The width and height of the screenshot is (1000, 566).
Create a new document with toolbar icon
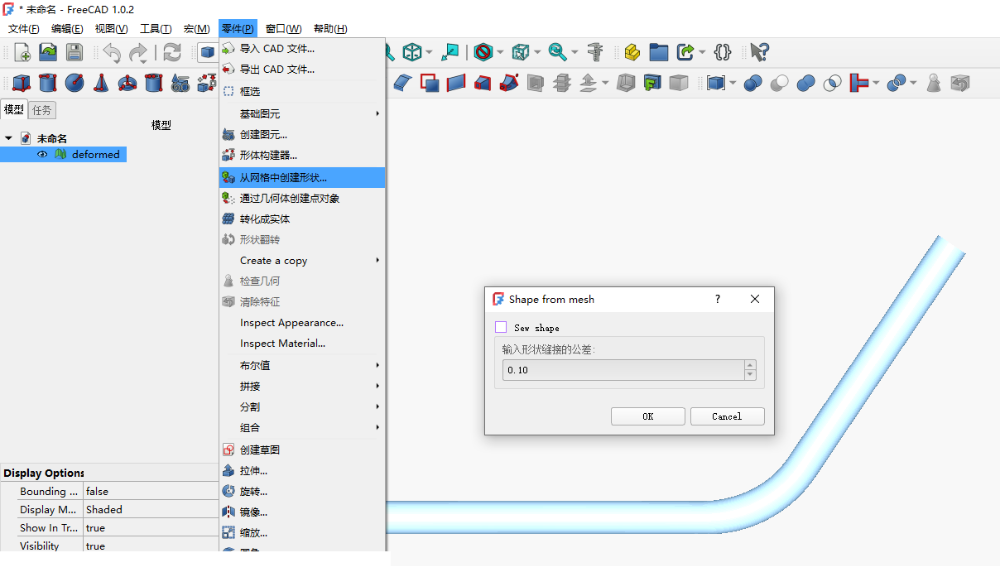[22, 52]
